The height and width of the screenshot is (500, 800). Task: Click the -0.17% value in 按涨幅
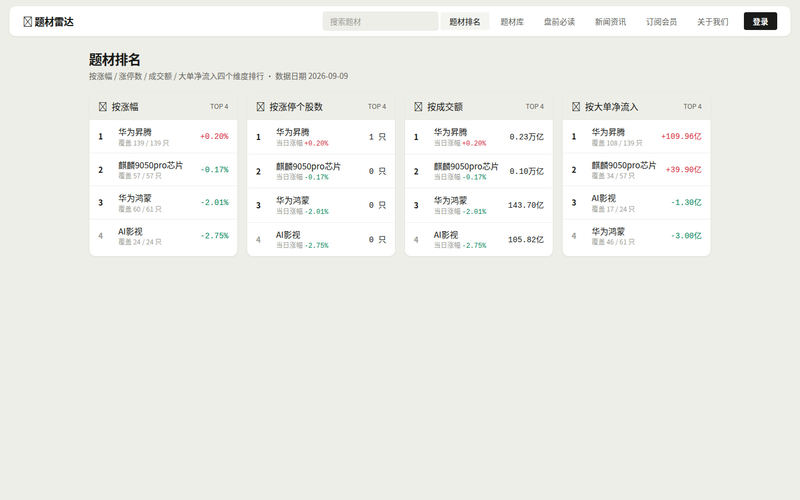click(x=214, y=170)
